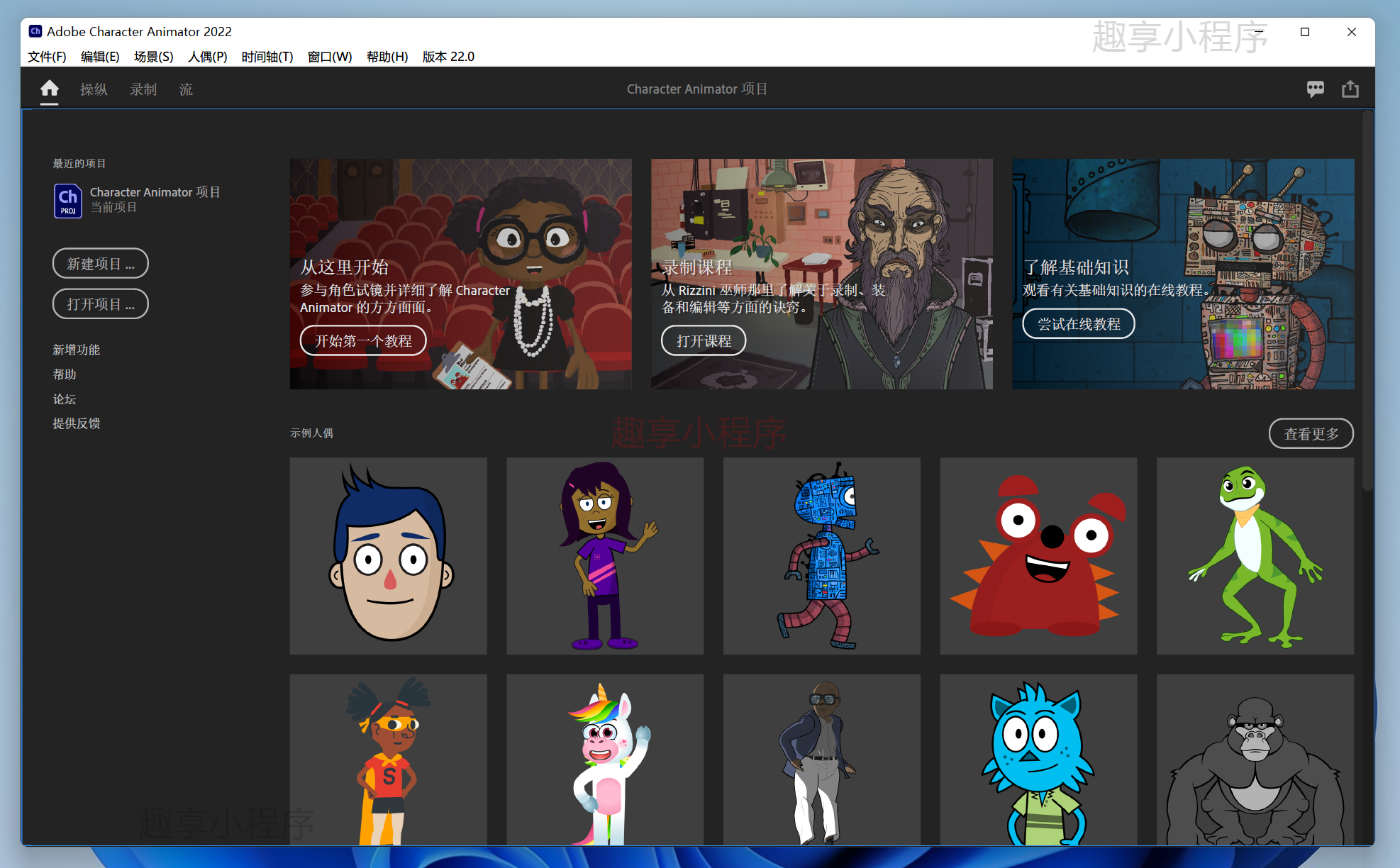Click the Character Animator app icon in title bar

click(35, 31)
